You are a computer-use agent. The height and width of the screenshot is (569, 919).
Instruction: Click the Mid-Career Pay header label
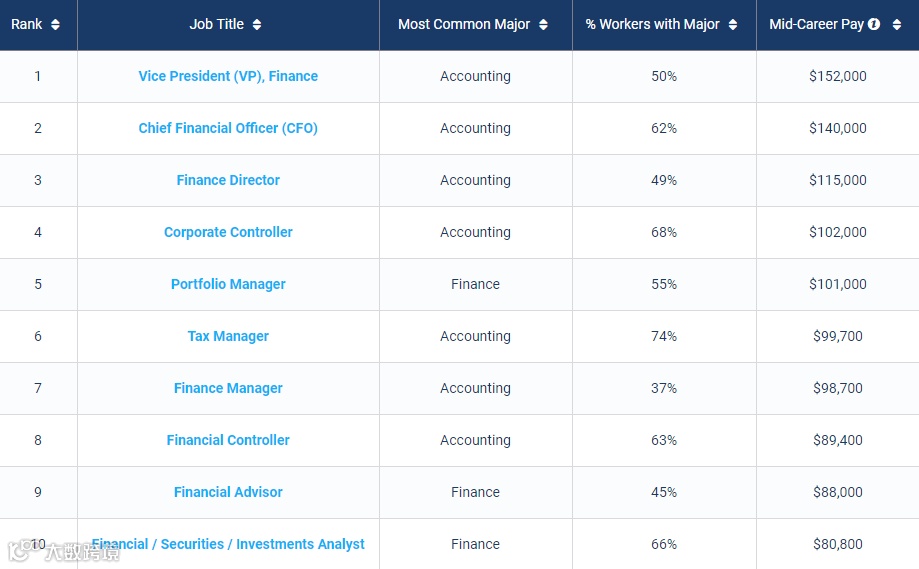click(816, 25)
